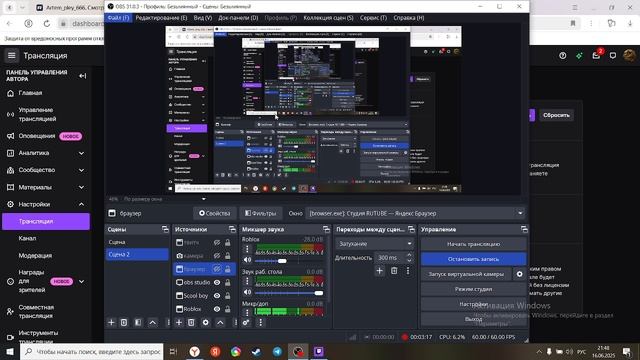Open the window capture Окно dropdown

pos(416,213)
